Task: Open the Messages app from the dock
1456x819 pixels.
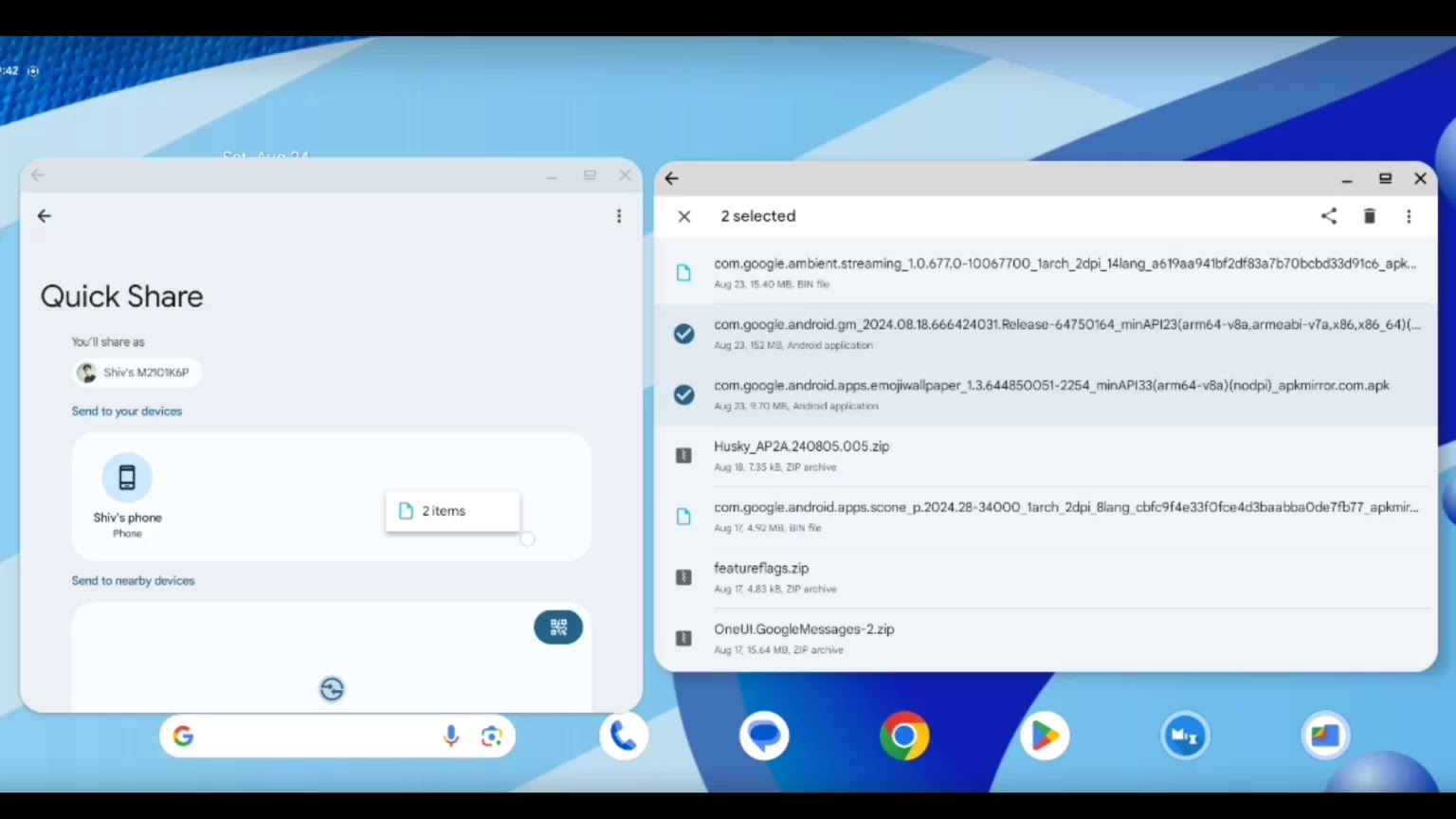Action: 764,736
